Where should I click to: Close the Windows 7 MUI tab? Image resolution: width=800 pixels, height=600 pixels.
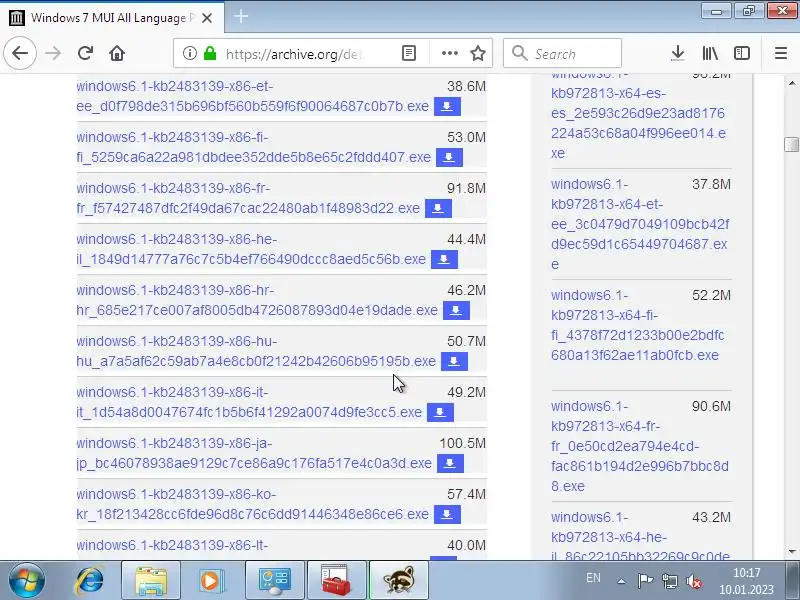click(x=207, y=18)
